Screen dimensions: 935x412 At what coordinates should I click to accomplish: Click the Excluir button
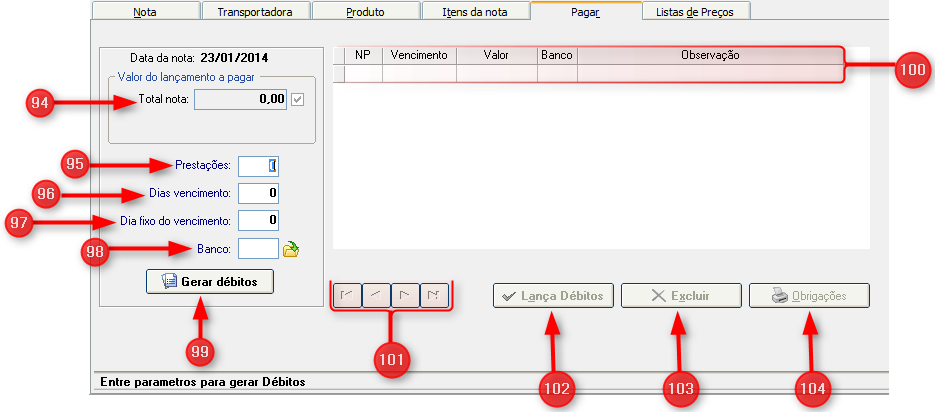point(682,295)
